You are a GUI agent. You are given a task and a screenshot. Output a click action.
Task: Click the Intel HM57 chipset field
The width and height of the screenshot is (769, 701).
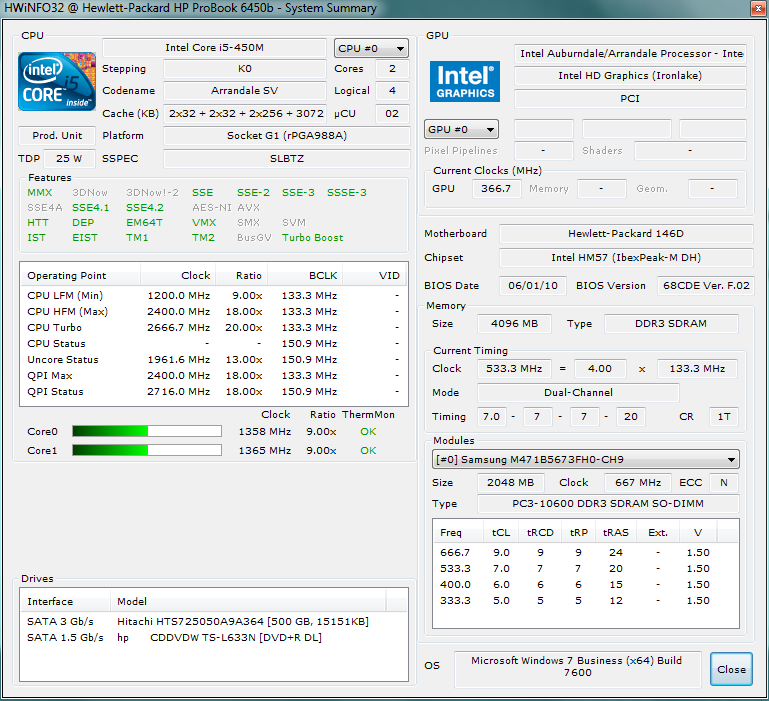coord(626,258)
